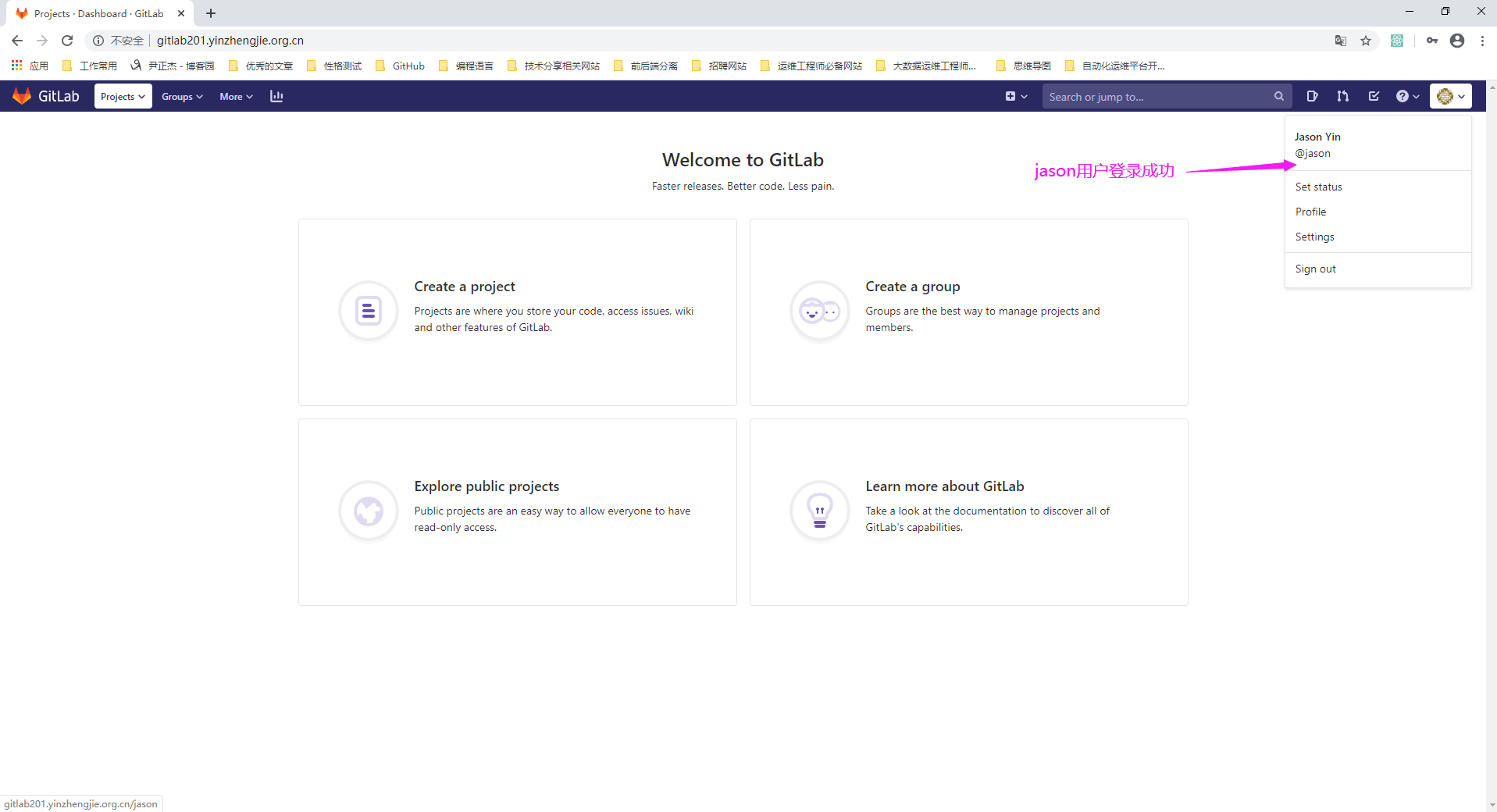Click the page scrollbar down arrow

(x=1492, y=805)
